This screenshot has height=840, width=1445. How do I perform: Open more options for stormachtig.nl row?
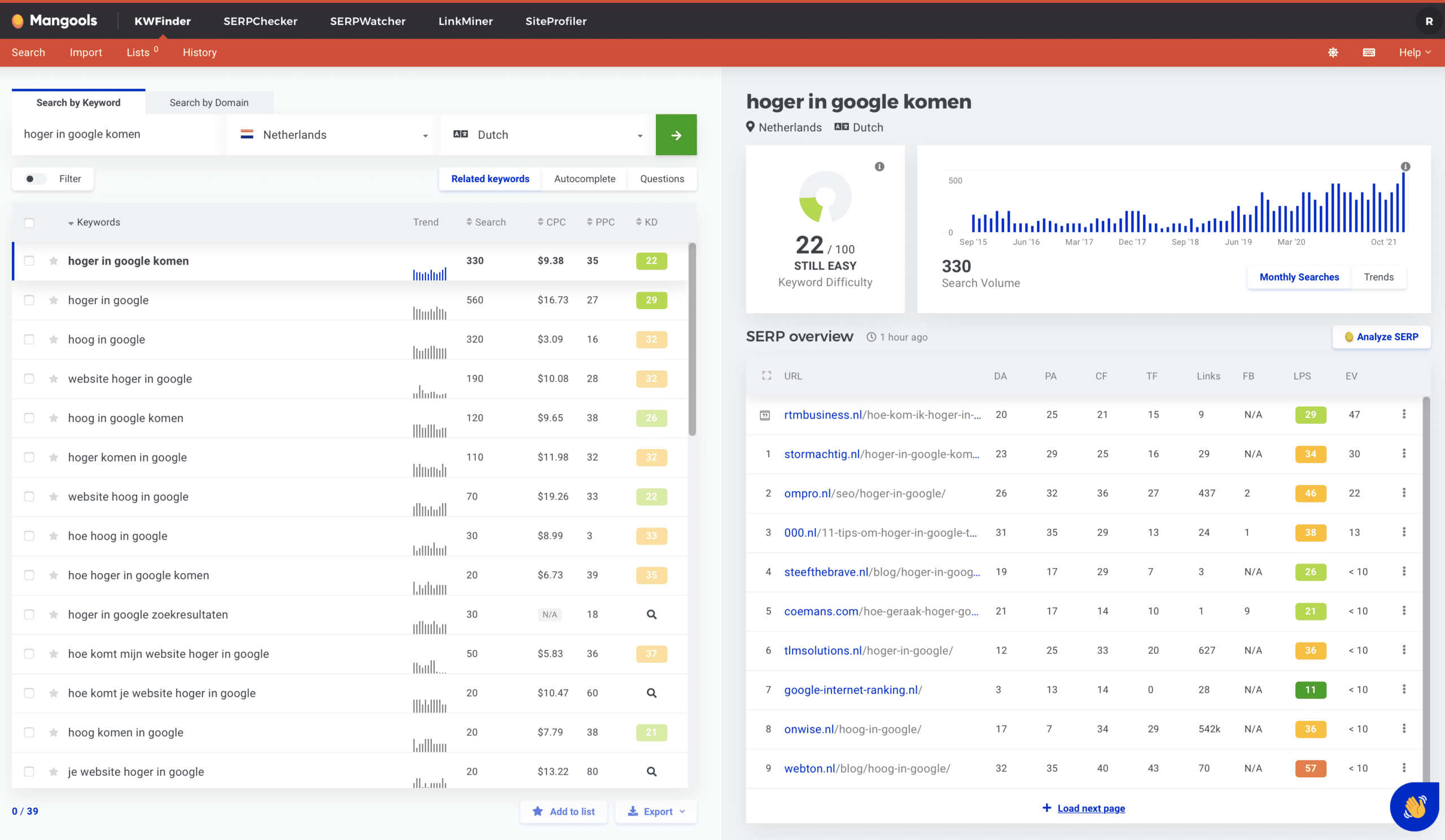(1404, 454)
